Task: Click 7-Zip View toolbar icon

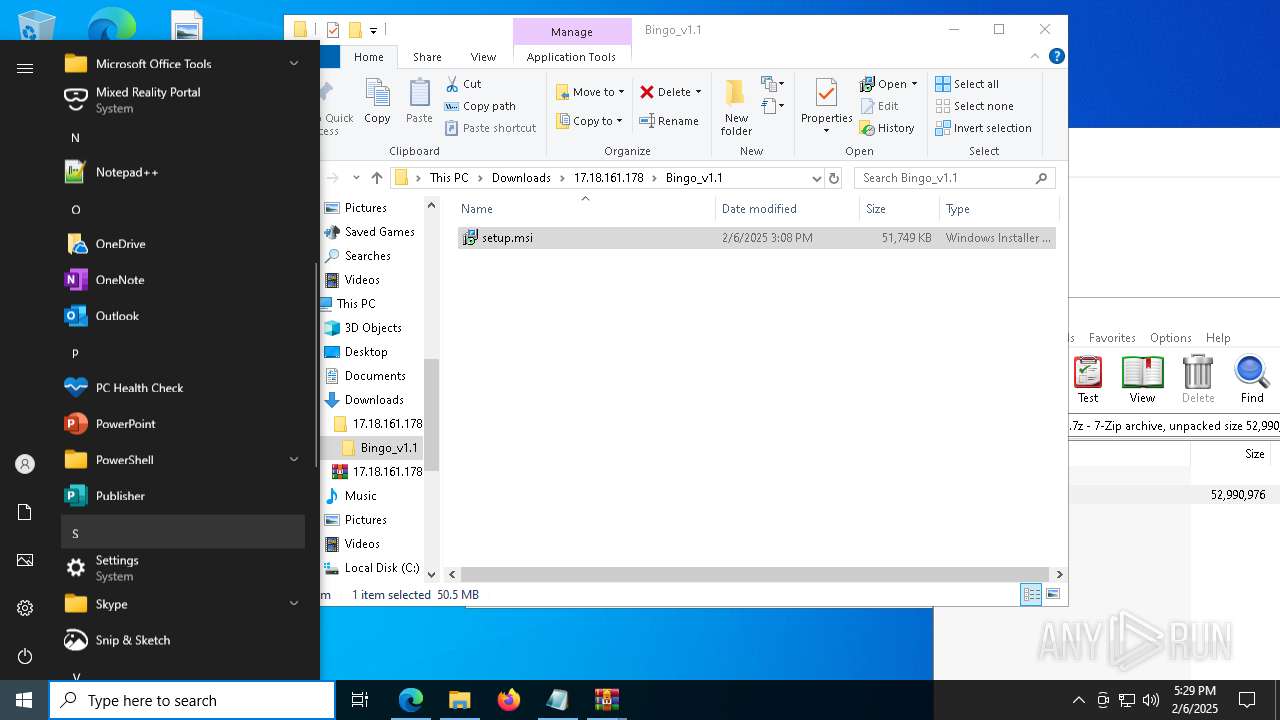Action: [1142, 380]
